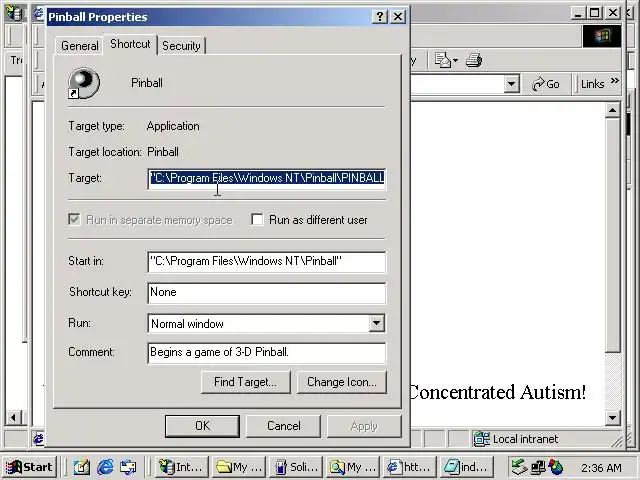Click the Print icon in Internet Explorer
640x480 pixels.
pyautogui.click(x=474, y=60)
